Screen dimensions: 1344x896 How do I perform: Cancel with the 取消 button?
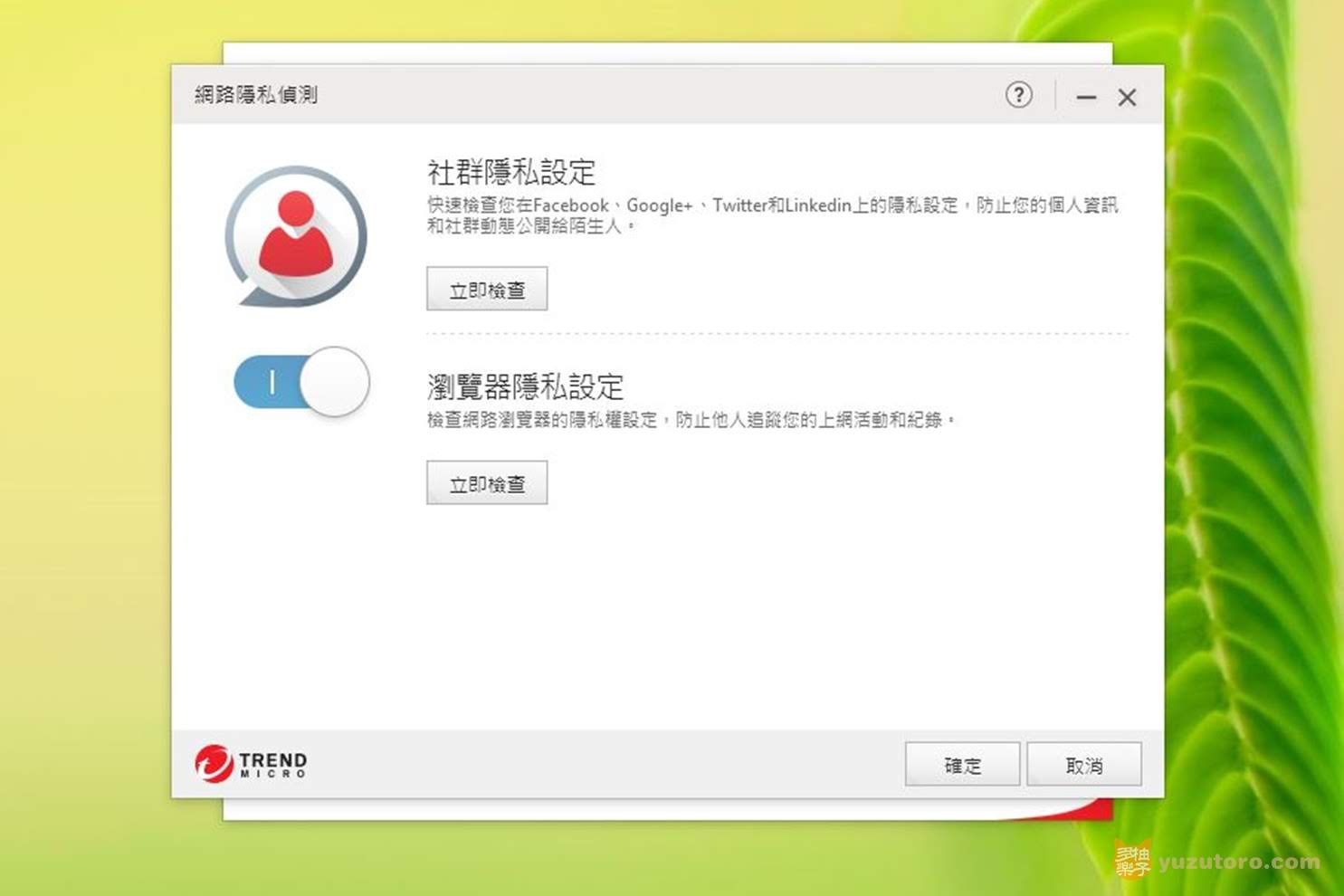pyautogui.click(x=1084, y=765)
